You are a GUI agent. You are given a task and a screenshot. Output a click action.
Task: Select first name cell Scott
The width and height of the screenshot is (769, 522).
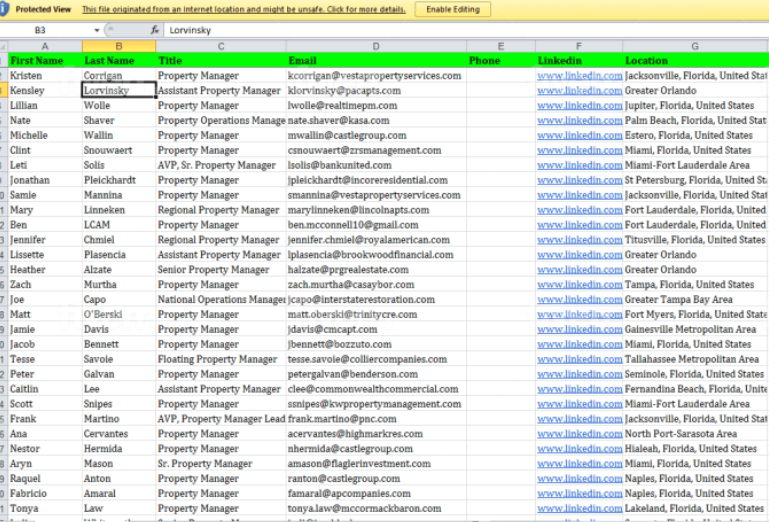click(x=45, y=404)
